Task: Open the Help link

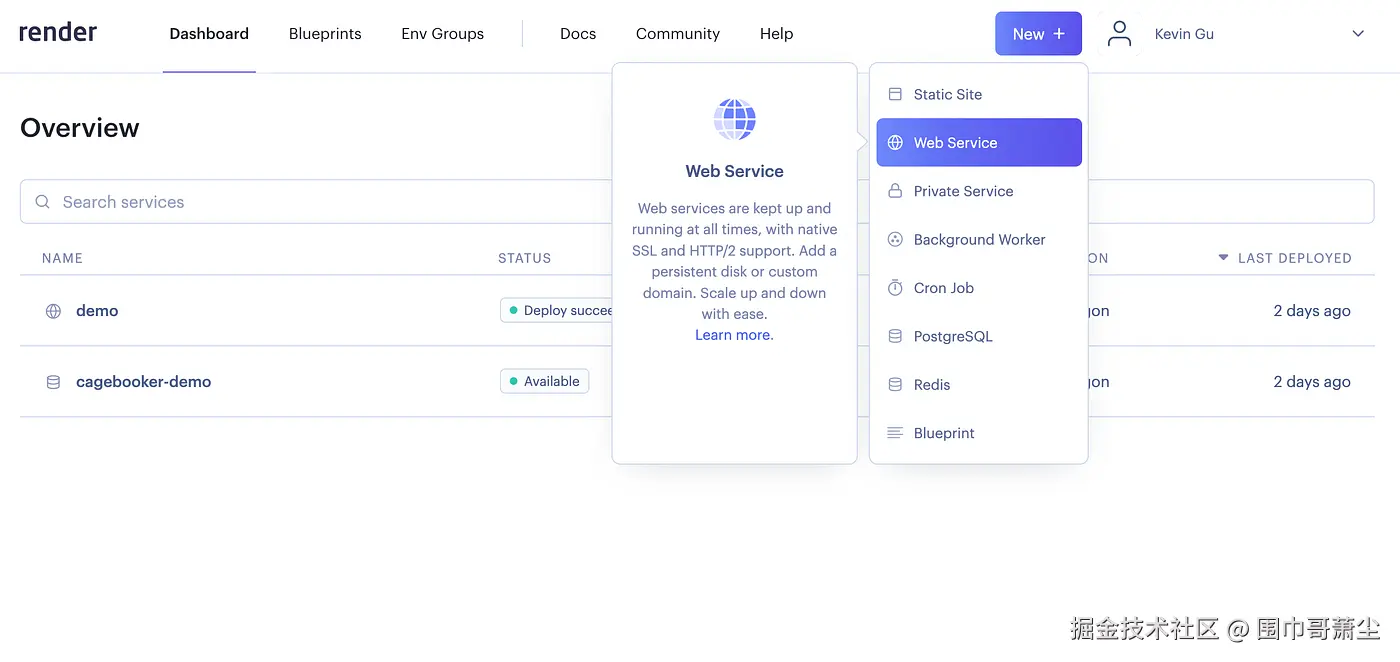Action: tap(776, 34)
